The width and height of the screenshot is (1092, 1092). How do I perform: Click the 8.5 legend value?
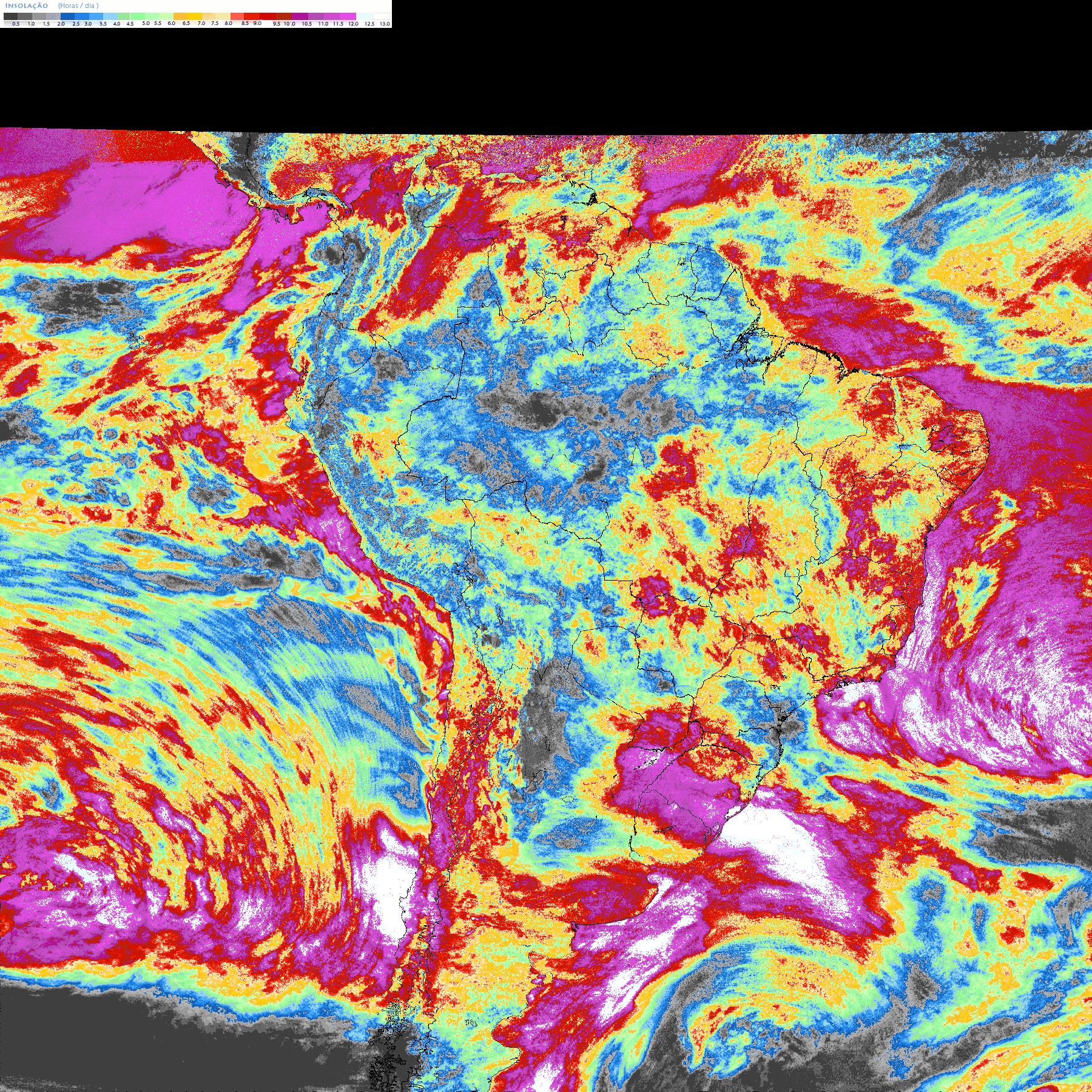pyautogui.click(x=245, y=23)
